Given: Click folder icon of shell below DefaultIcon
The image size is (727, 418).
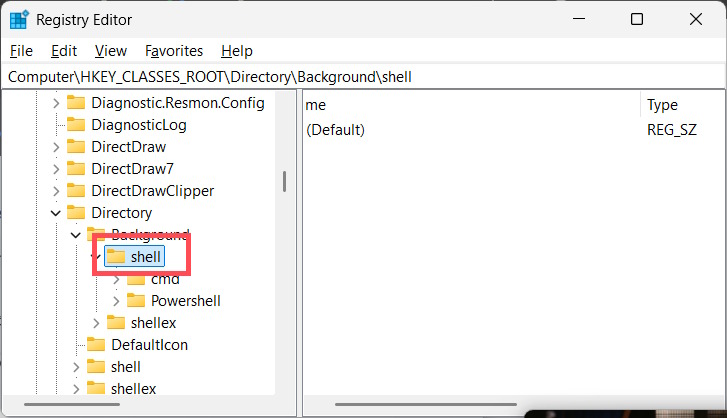Looking at the screenshot, I should point(96,367).
